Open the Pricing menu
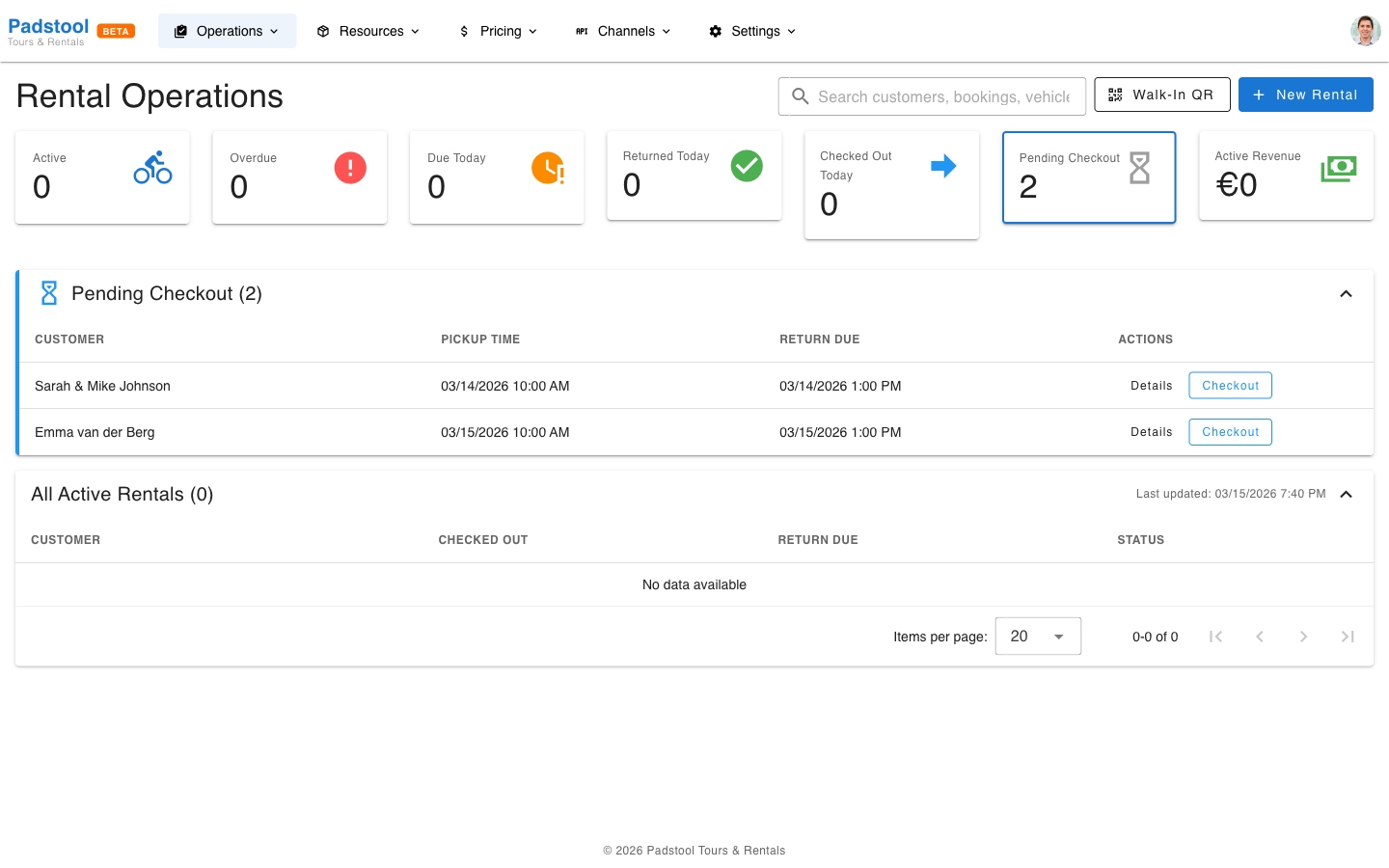 pyautogui.click(x=498, y=31)
